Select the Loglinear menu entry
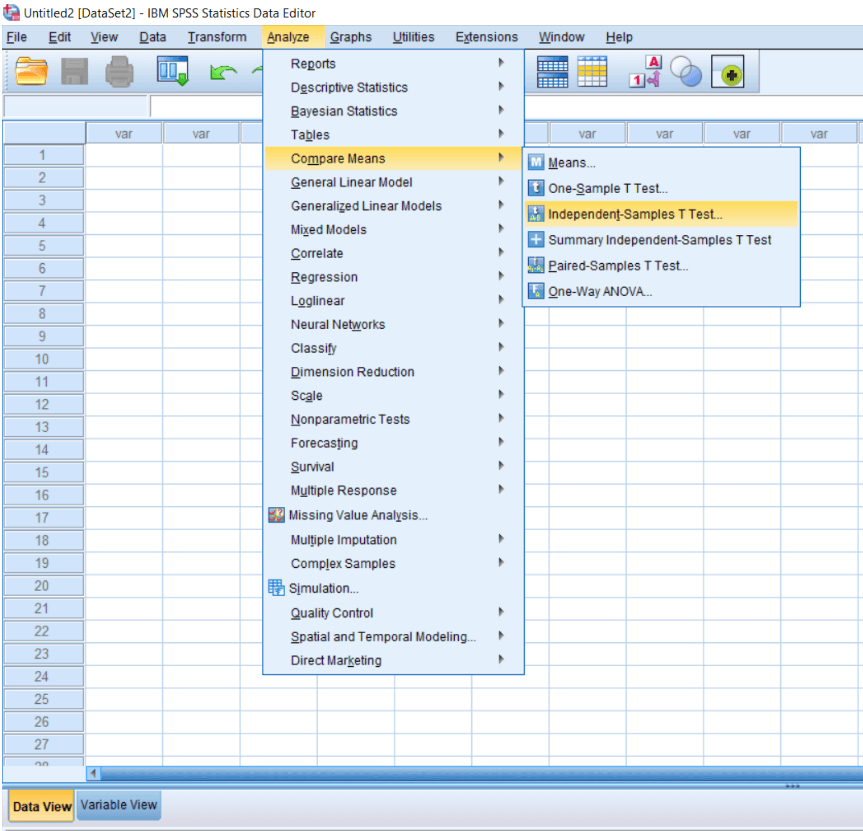 point(393,300)
